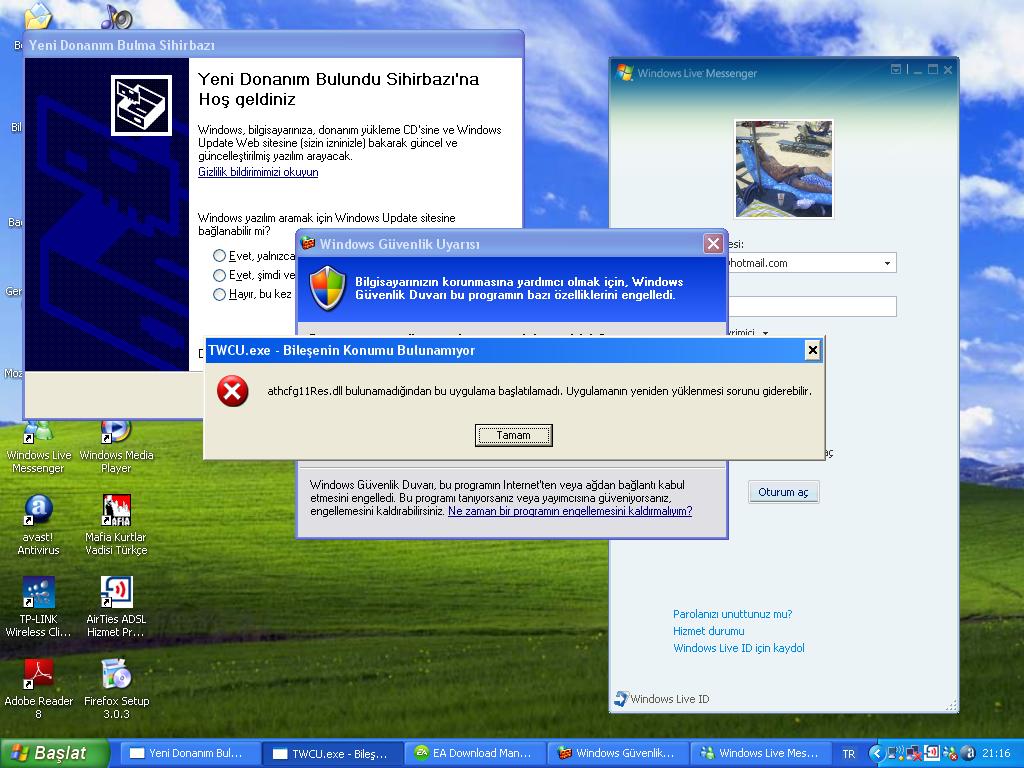Click the "Parolanızı unuttunuz mu?" link

[732, 614]
